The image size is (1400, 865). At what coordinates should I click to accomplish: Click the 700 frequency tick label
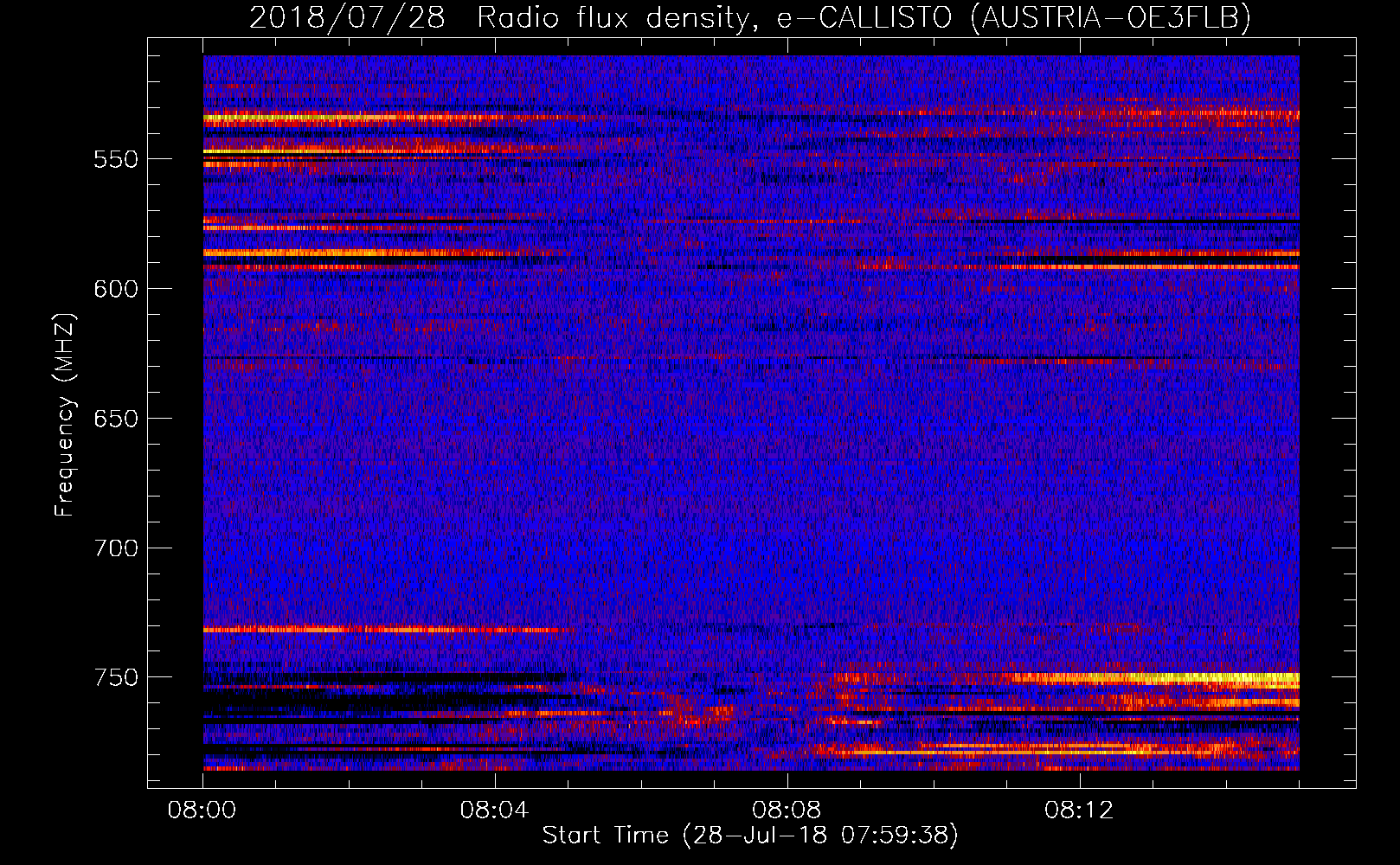(116, 548)
